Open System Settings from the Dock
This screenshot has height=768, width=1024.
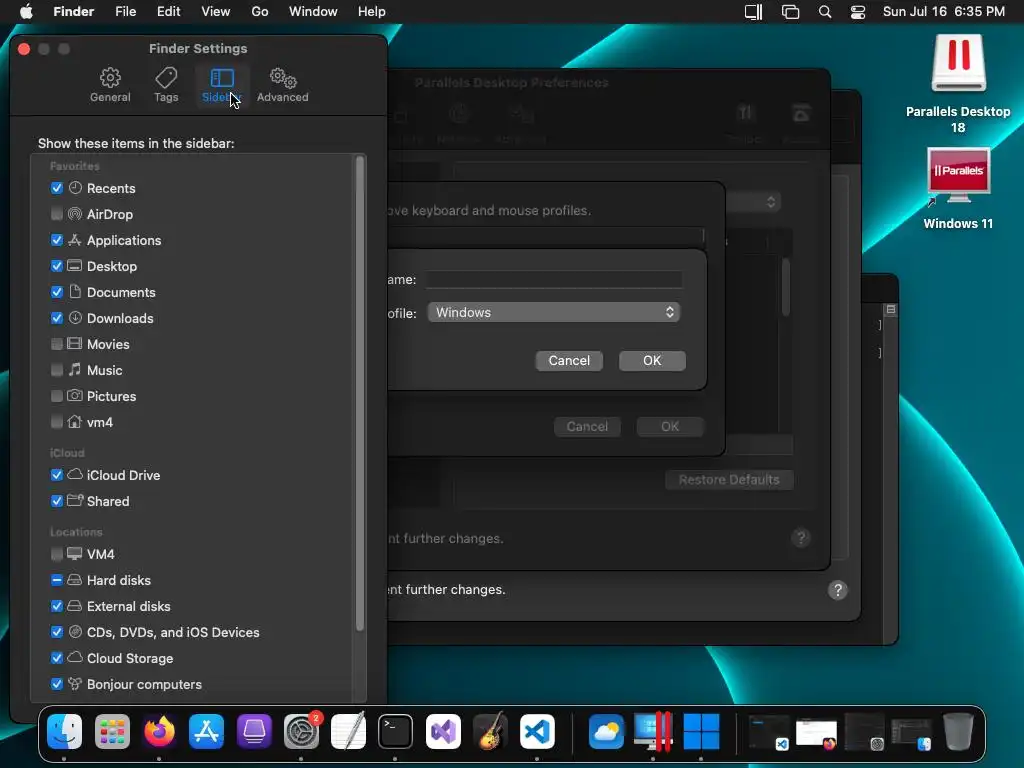[x=302, y=731]
